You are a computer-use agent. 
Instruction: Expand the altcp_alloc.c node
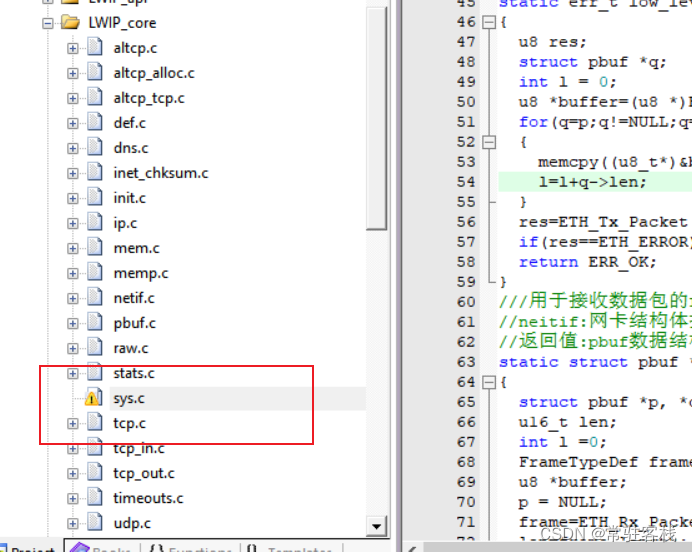point(73,73)
